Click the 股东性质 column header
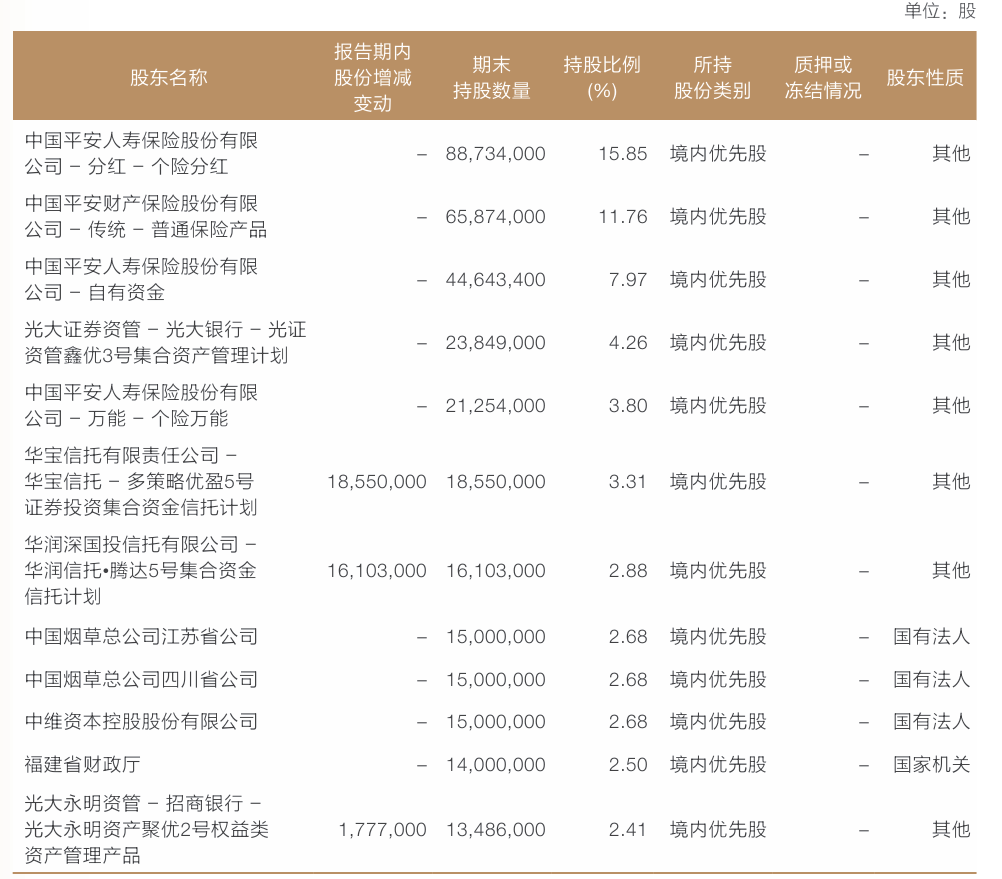The height and width of the screenshot is (879, 1002). [925, 78]
